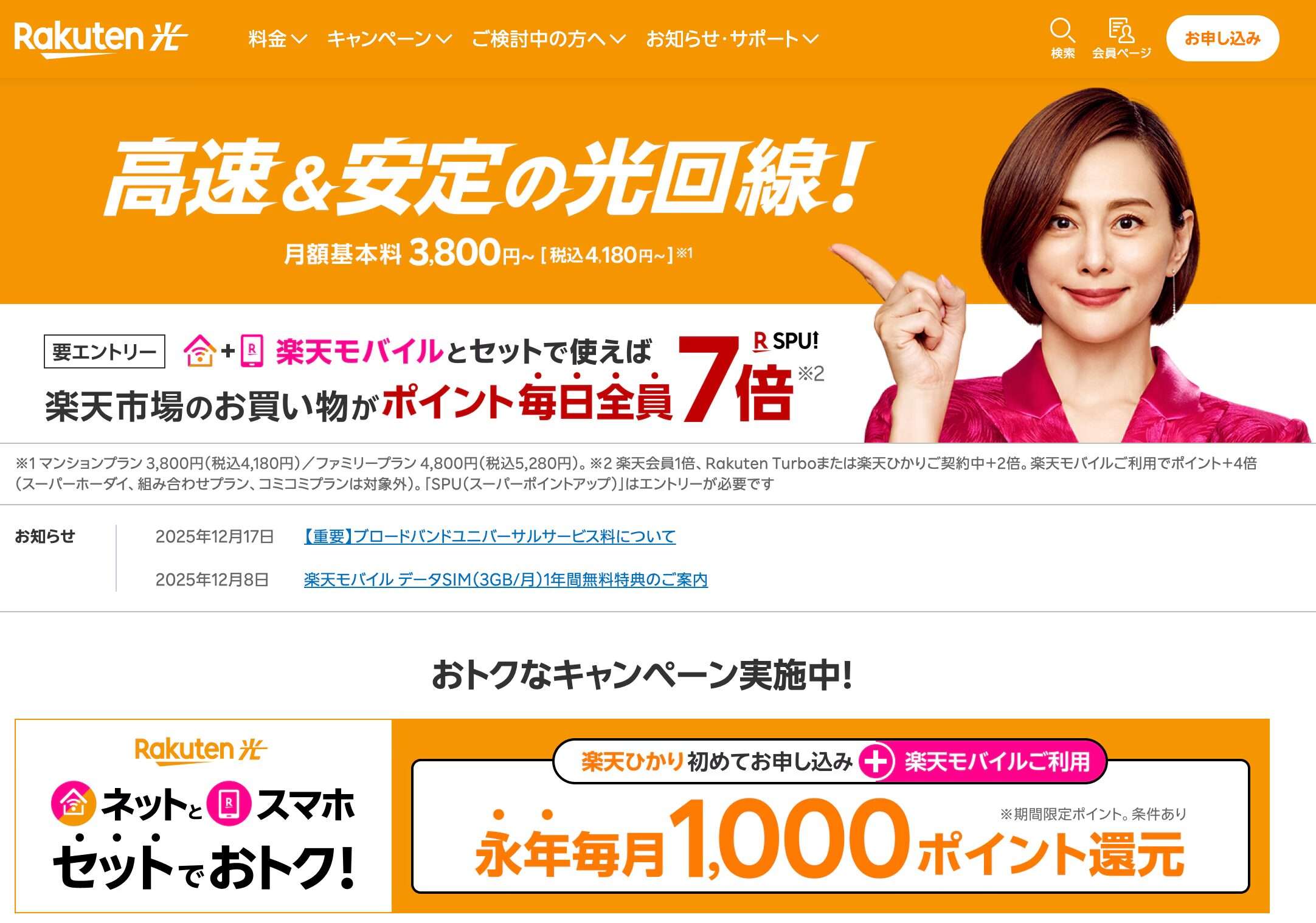Image resolution: width=1316 pixels, height=923 pixels.
Task: Click the スマホ phone icon in campaign banner
Action: tap(229, 803)
